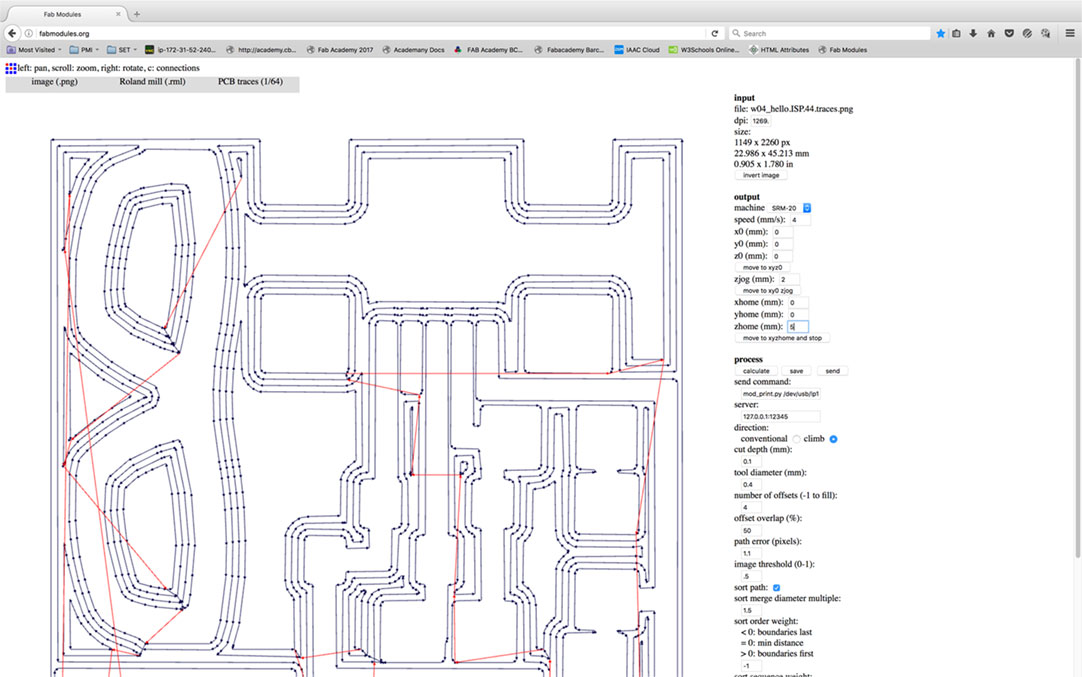Open the SET bookmarks folder
The height and width of the screenshot is (677, 1082).
coord(122,50)
